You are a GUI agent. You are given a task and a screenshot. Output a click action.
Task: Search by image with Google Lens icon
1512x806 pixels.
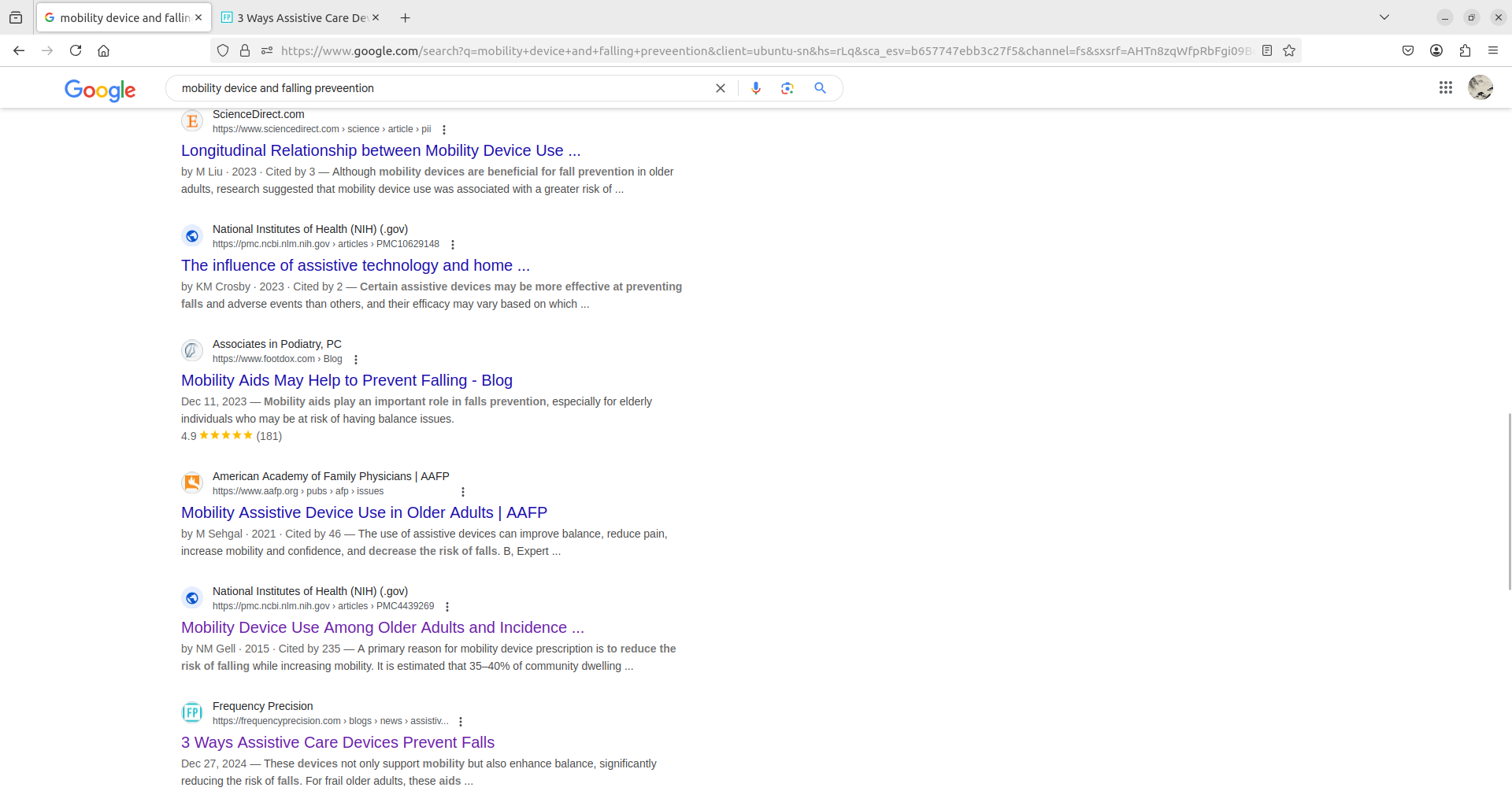tap(787, 88)
